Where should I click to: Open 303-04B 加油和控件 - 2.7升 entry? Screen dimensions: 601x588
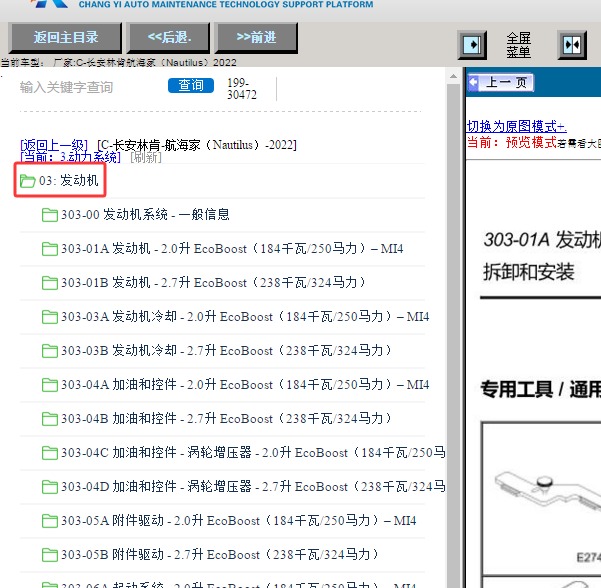coord(226,419)
